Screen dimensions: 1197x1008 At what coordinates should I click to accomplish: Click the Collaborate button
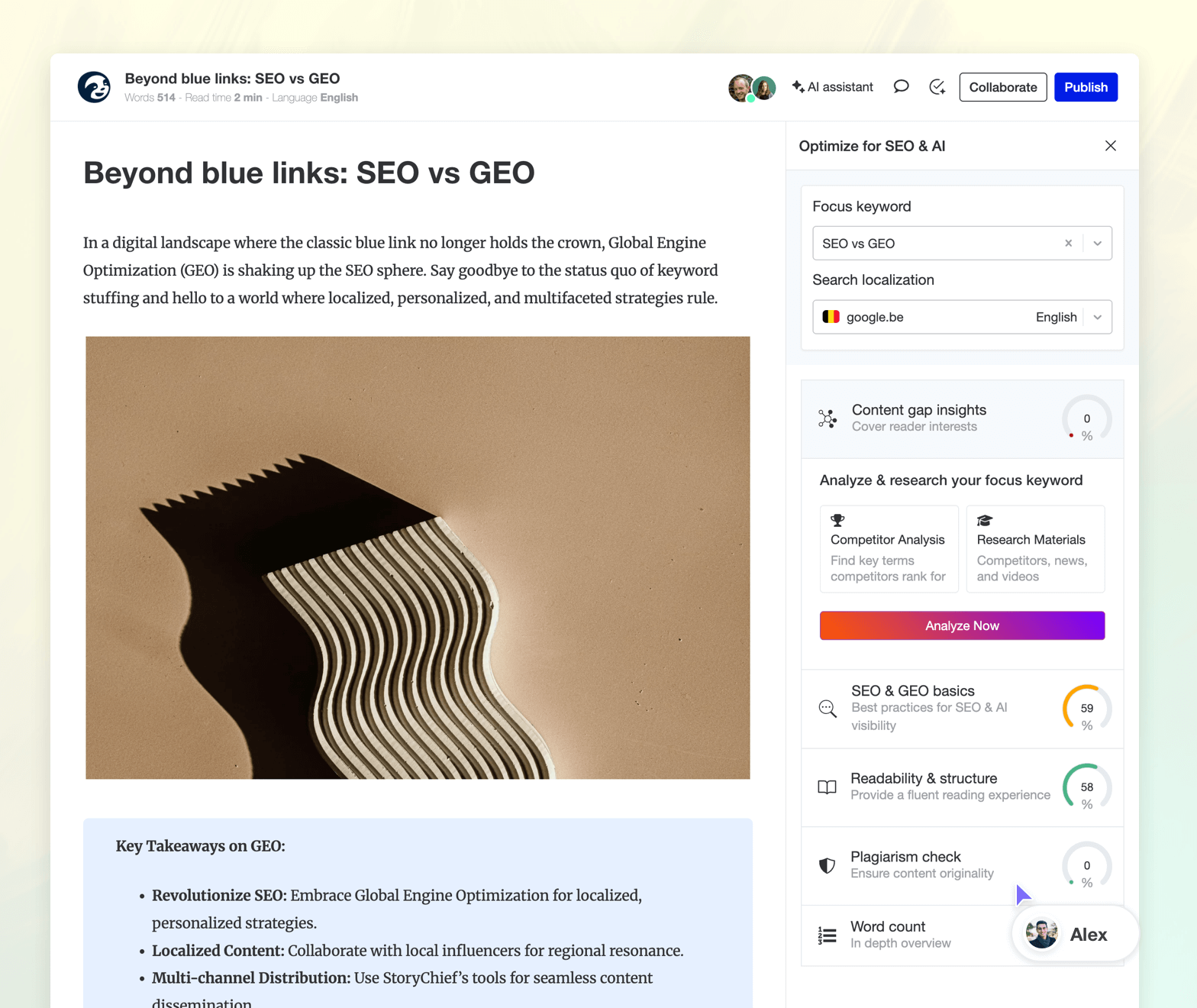coord(1003,87)
